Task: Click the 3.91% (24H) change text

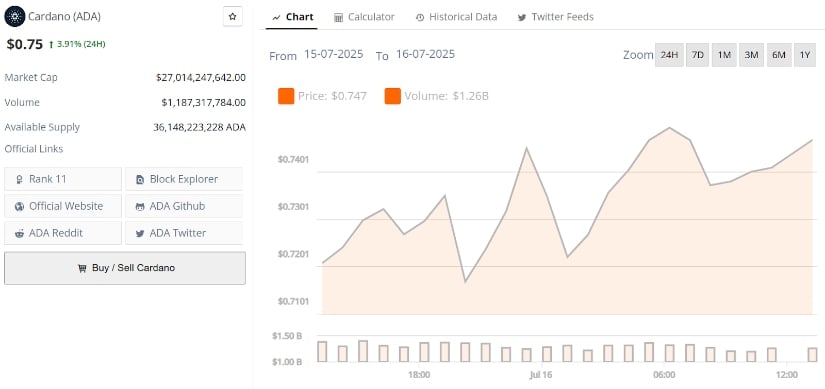Action: pyautogui.click(x=81, y=44)
